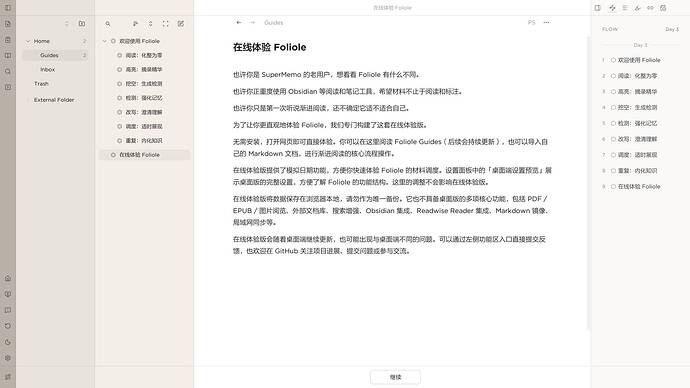Screen dimensions: 690x388
Task: Click the new folder icon in folder pane
Action: pos(82,24)
